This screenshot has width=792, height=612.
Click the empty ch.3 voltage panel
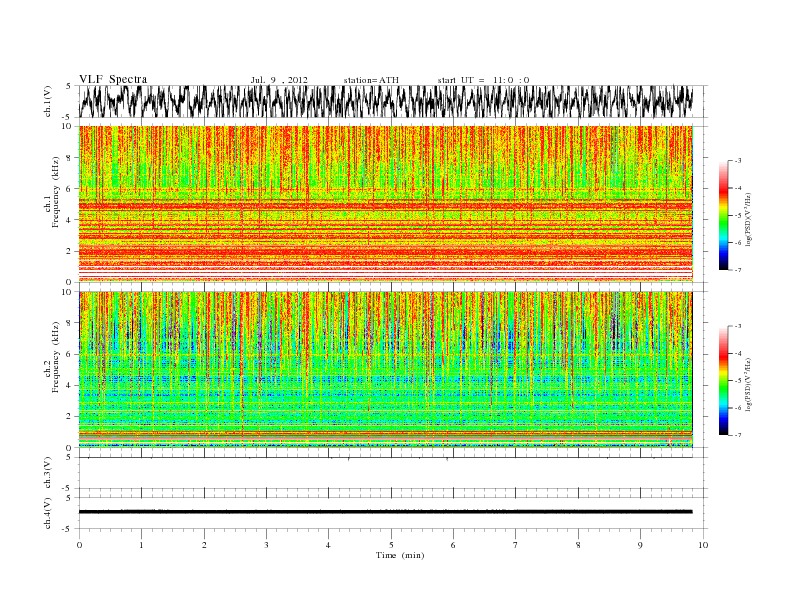pyautogui.click(x=393, y=473)
